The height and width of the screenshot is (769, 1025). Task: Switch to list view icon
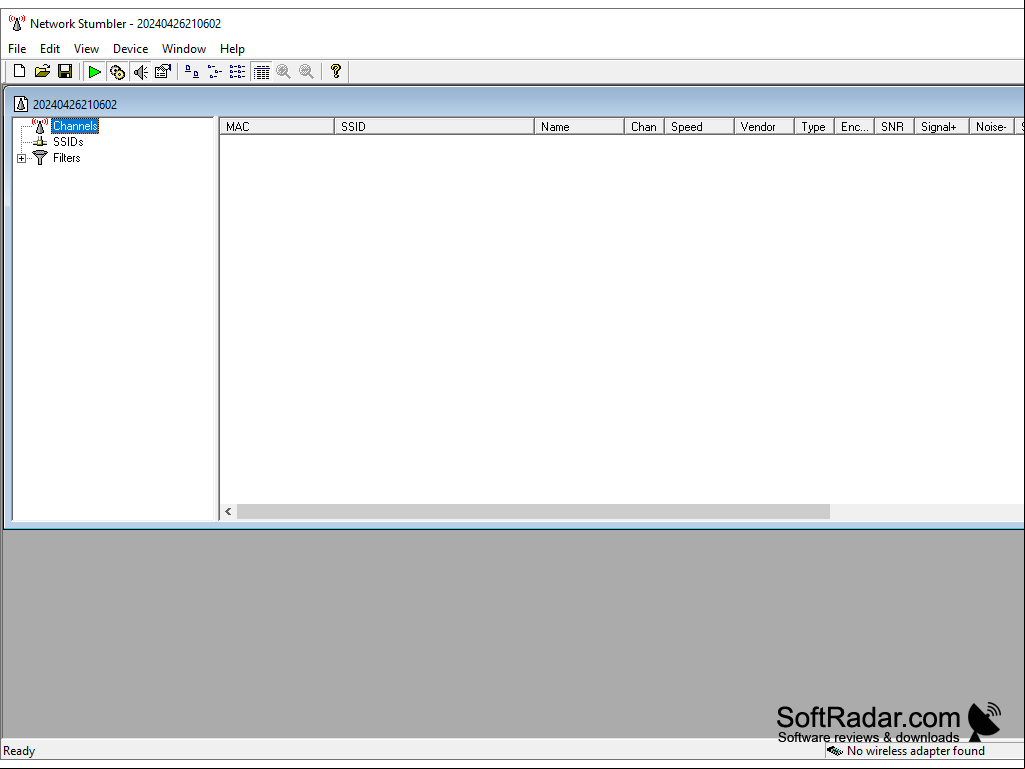pyautogui.click(x=237, y=72)
